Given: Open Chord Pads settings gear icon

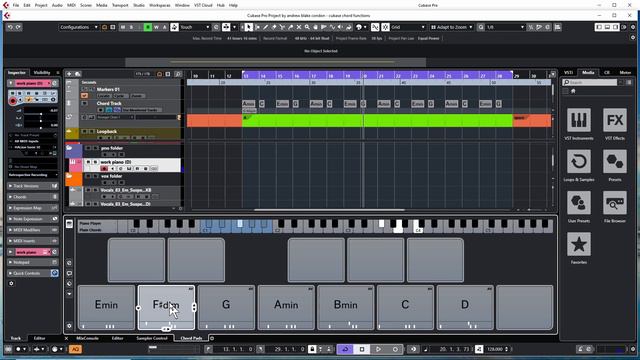Looking at the screenshot, I should [x=69, y=326].
